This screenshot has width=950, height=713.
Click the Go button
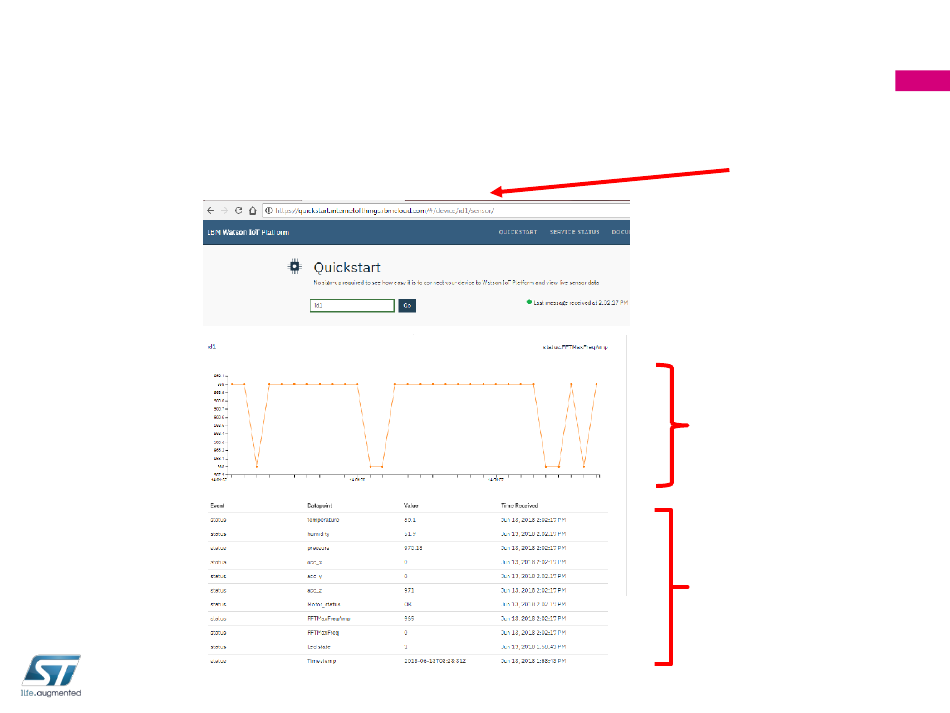point(407,305)
